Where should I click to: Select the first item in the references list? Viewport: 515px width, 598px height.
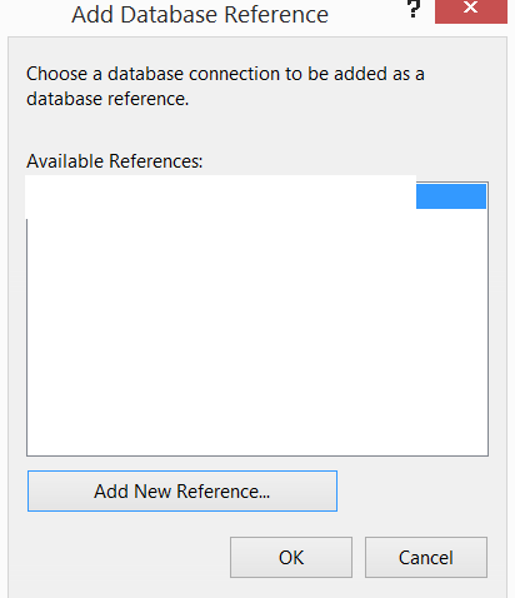pyautogui.click(x=256, y=196)
